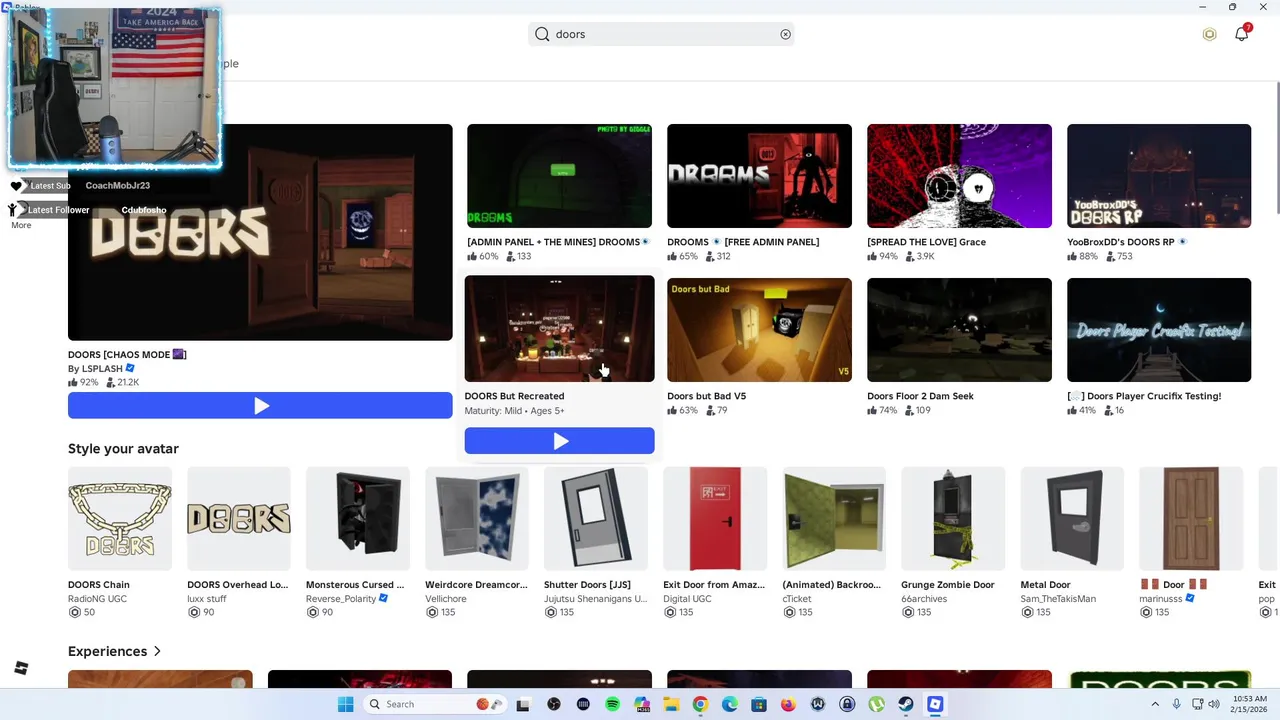The height and width of the screenshot is (720, 1280).
Task: Open YooBroxDD's DOORS RP experience
Action: point(1159,176)
